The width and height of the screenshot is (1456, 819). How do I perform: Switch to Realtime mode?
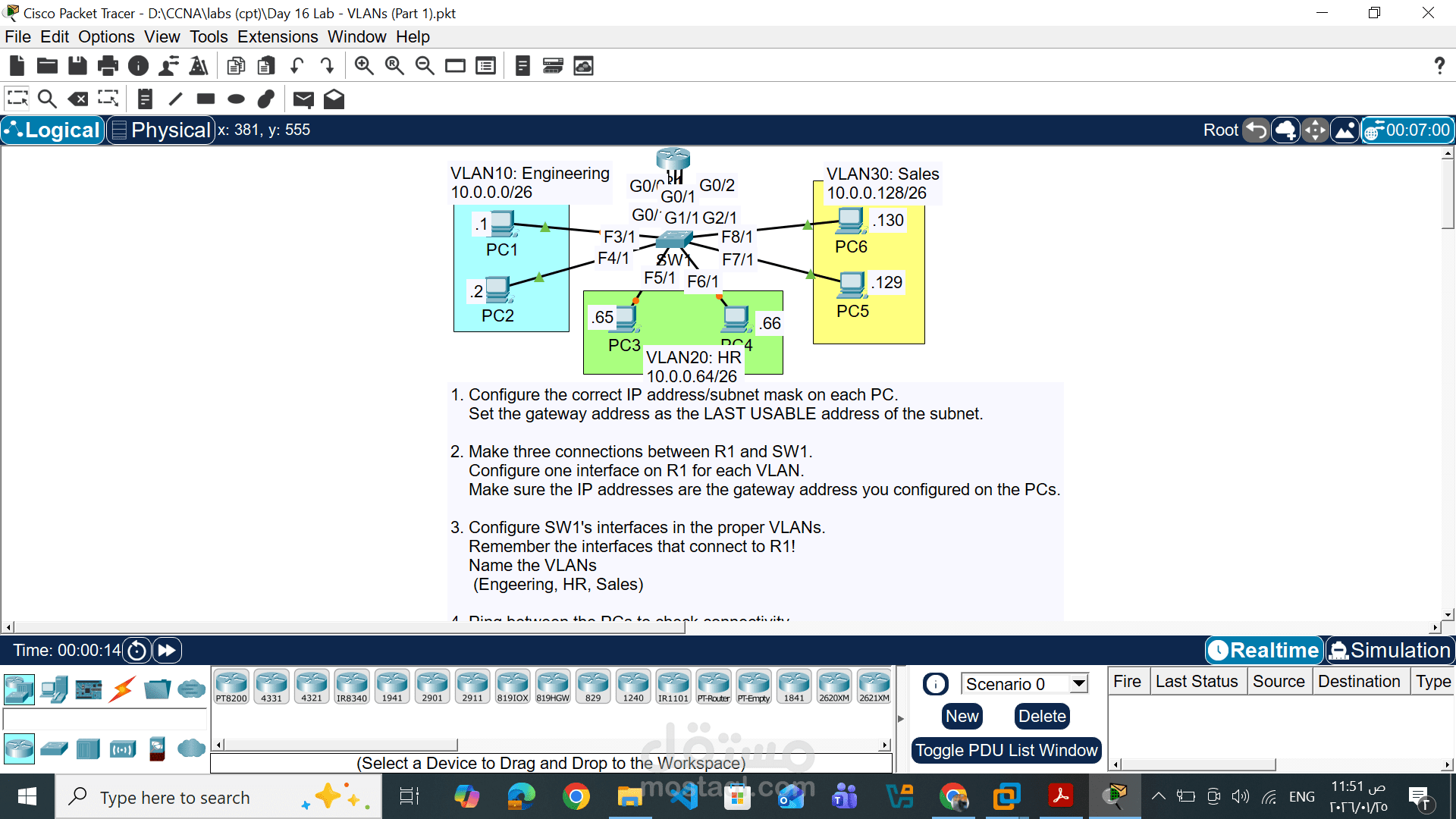[1264, 650]
